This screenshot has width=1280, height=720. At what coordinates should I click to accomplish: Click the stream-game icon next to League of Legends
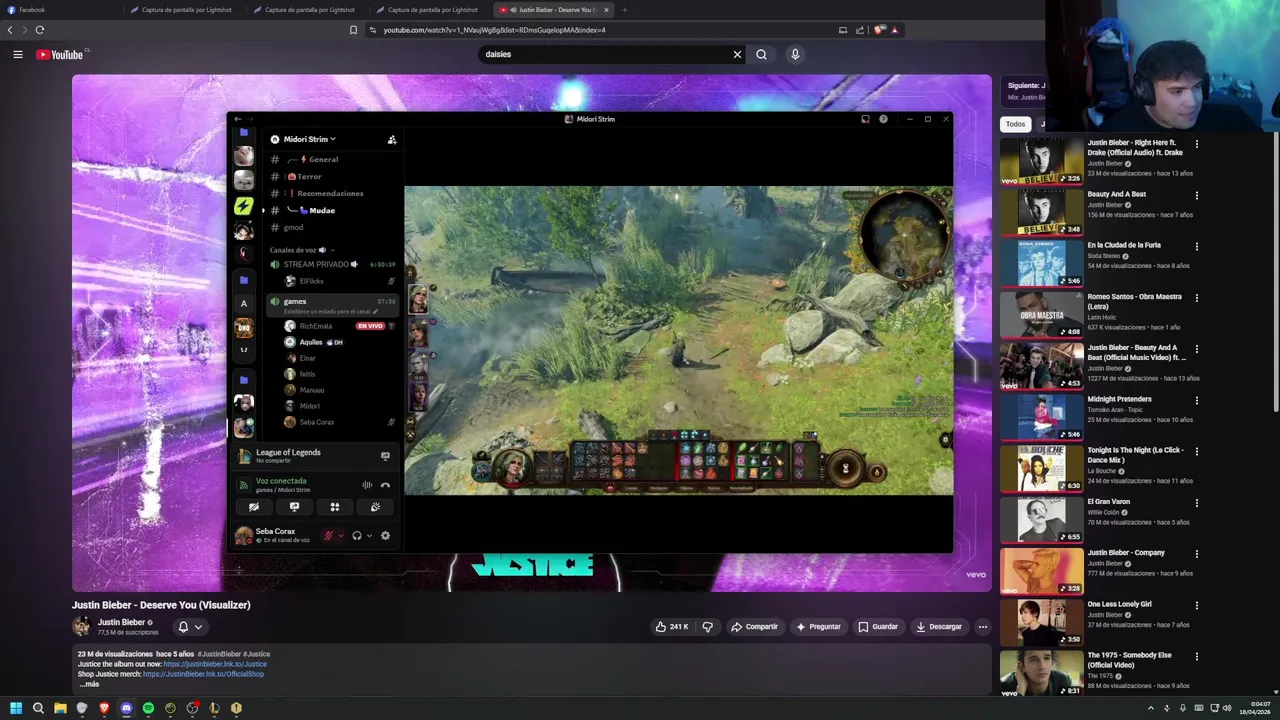pyautogui.click(x=385, y=456)
